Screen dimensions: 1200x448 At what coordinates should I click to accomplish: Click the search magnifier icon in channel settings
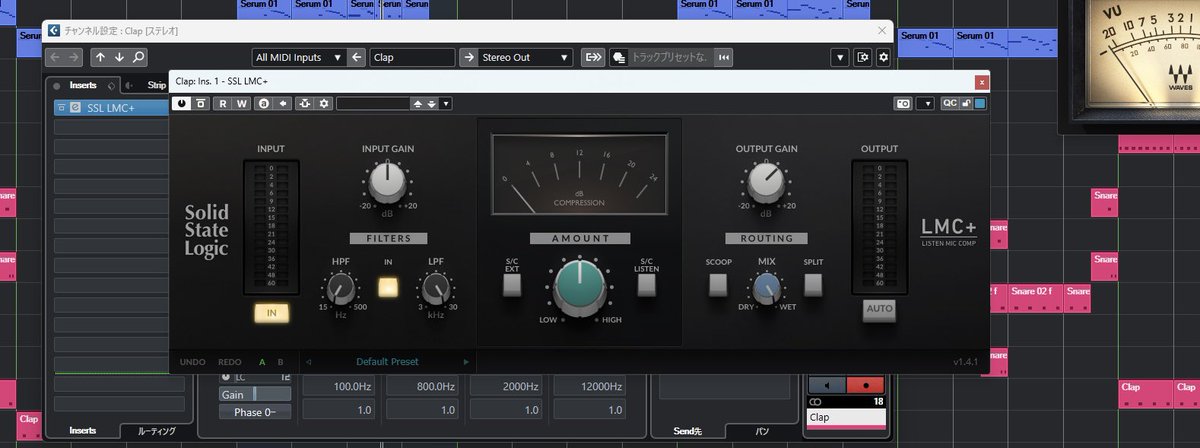coord(138,57)
